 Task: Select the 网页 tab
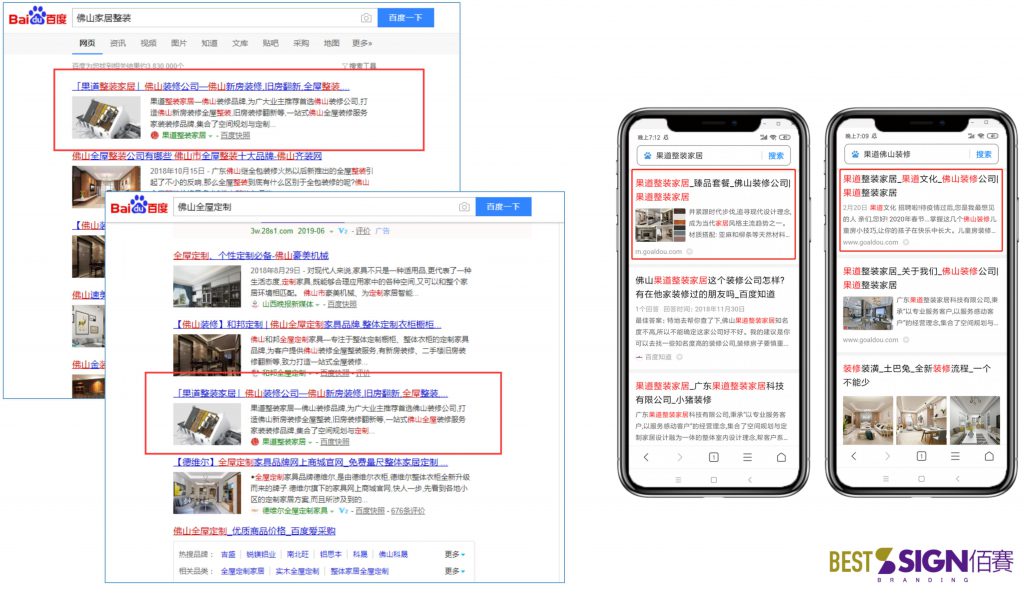[87, 43]
